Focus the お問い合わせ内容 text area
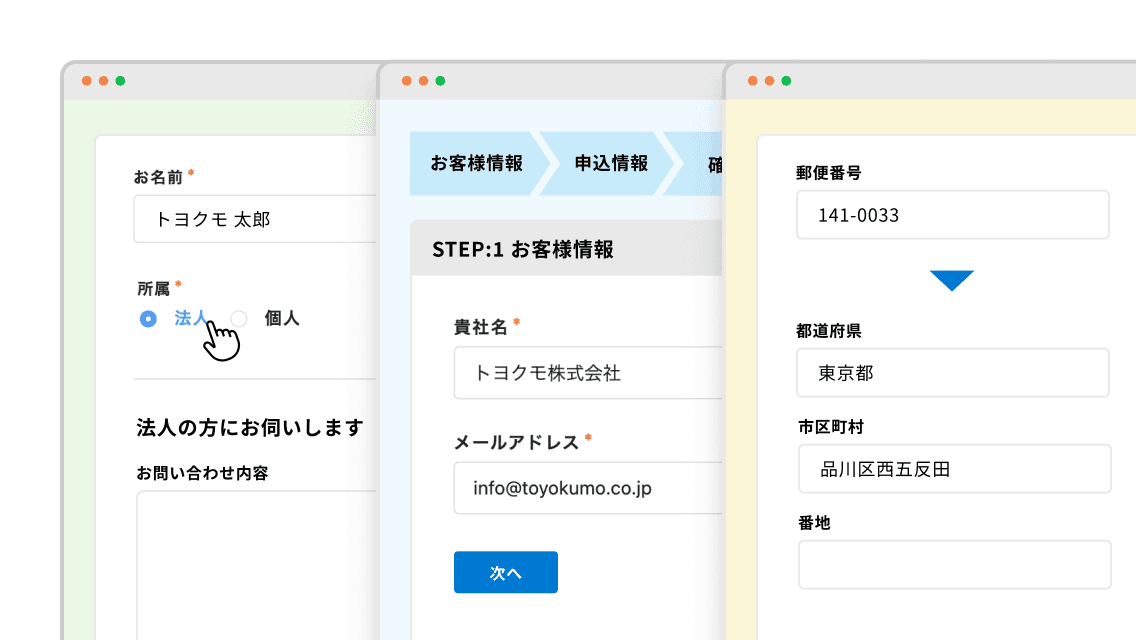The image size is (1136, 640). click(255, 560)
